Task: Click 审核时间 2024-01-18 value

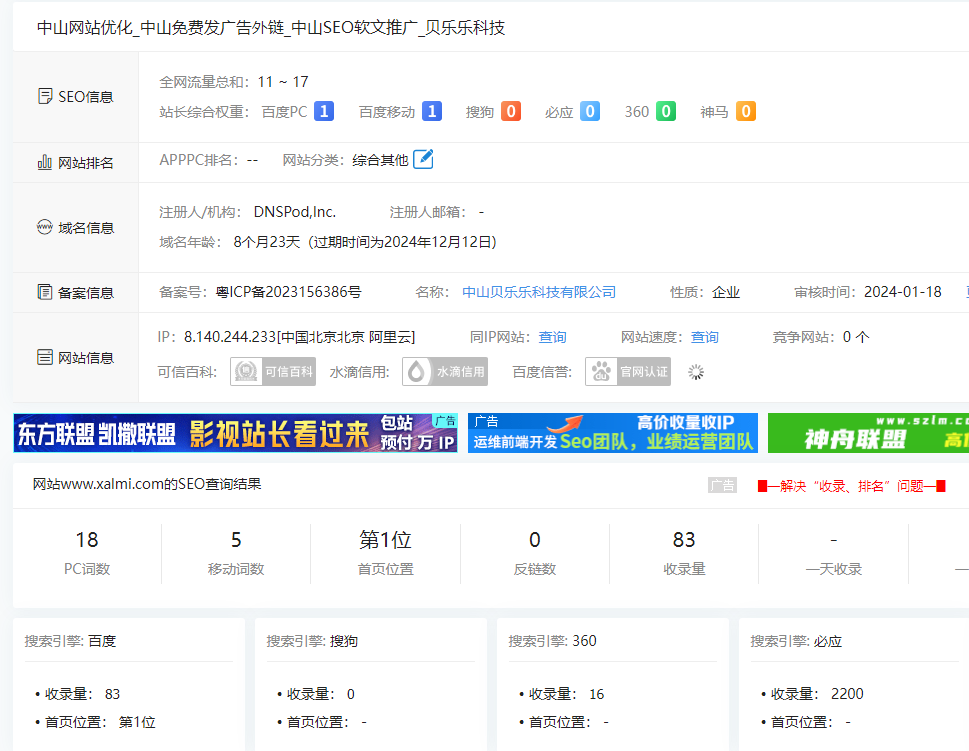Action: coord(903,292)
